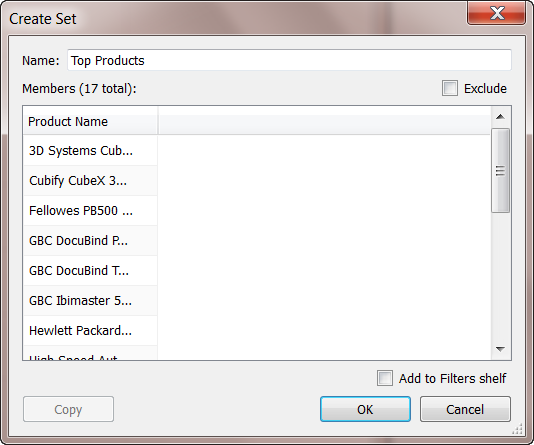Click the empty column header beside Product Name
The height and width of the screenshot is (445, 534).
(324, 122)
